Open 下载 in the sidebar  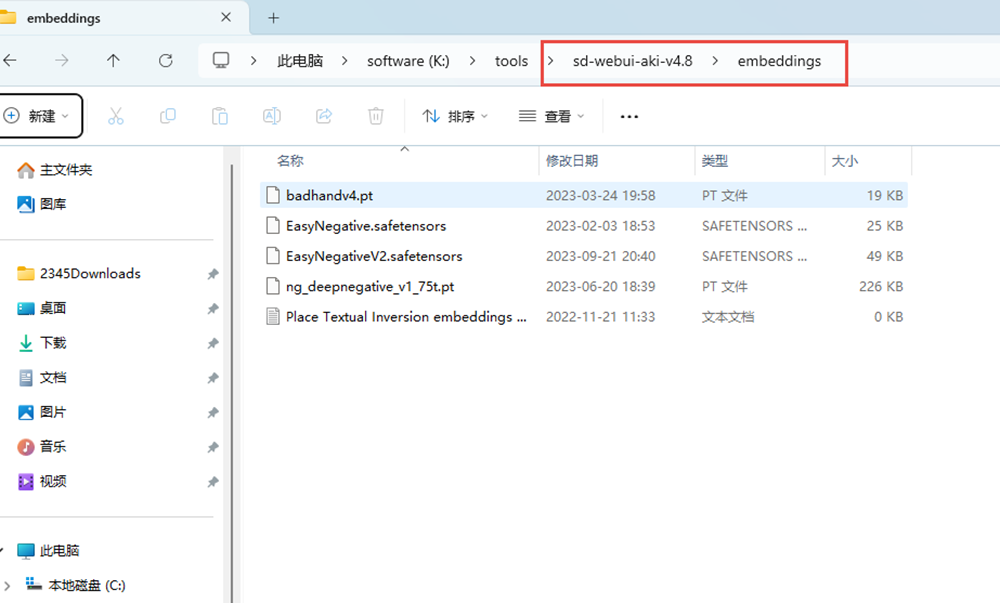(42, 343)
